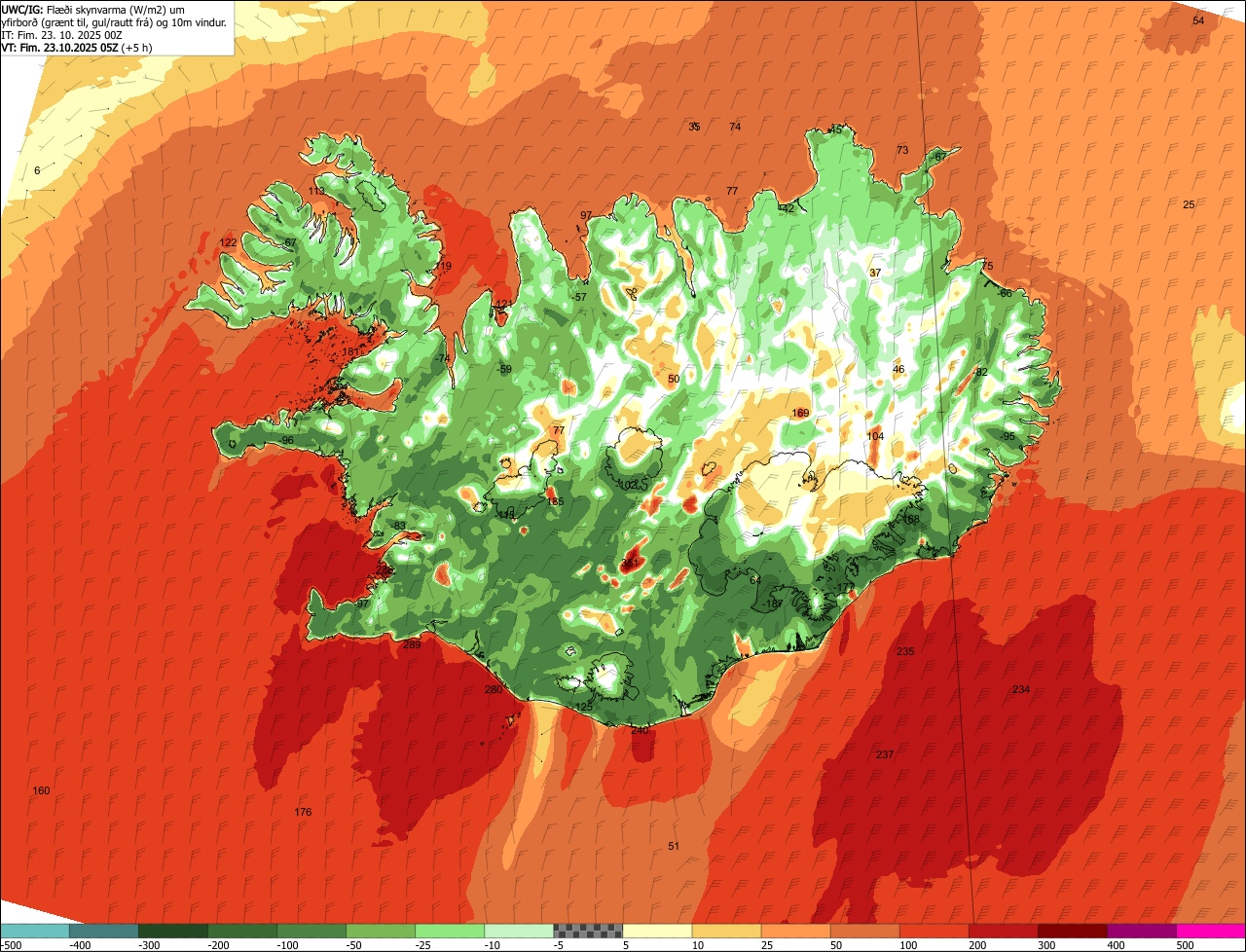Click the value 46 in east Iceland

898,369
